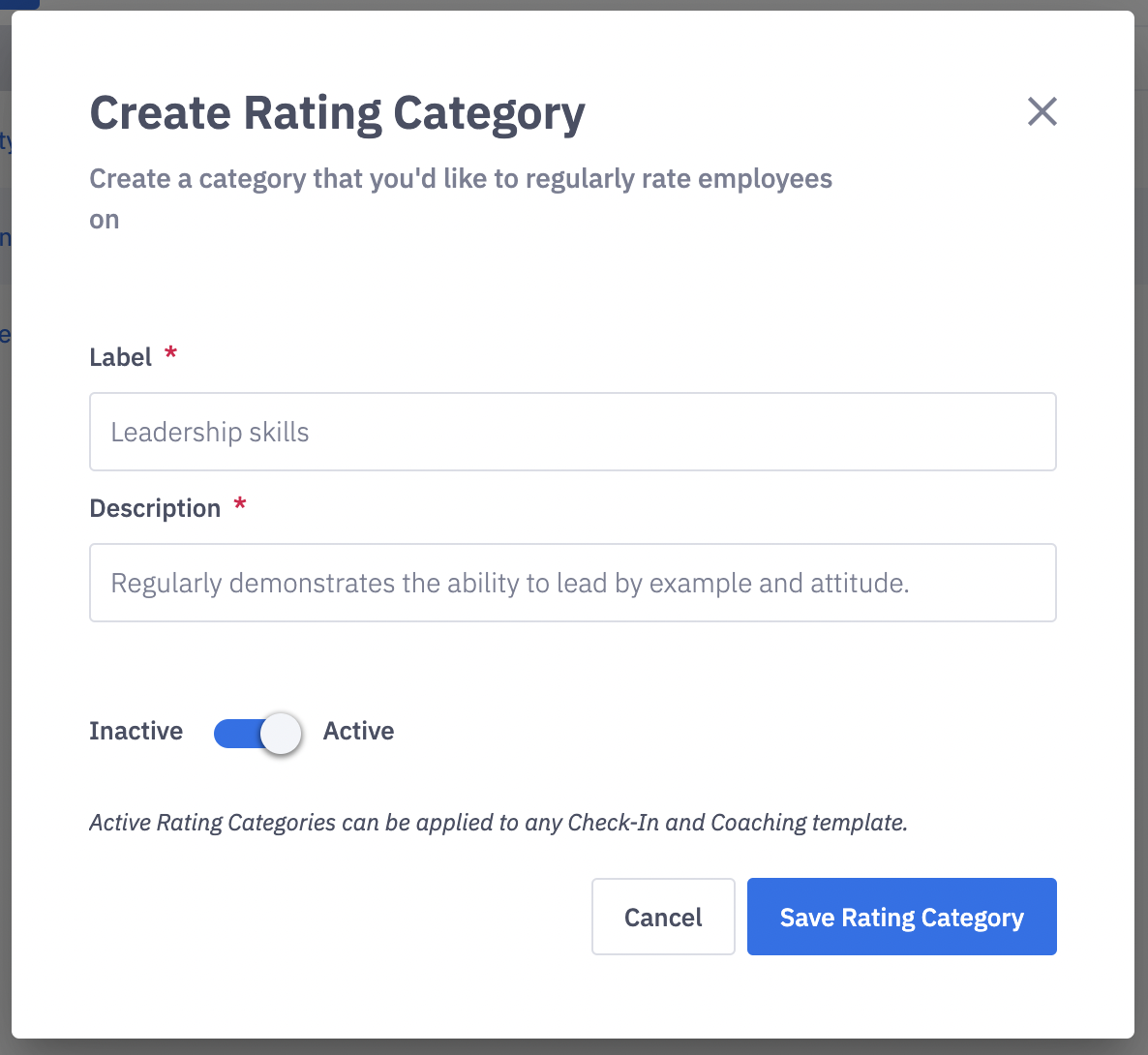Toggle the Inactive/Active switch
Screen dimensions: 1148x1055
point(257,733)
